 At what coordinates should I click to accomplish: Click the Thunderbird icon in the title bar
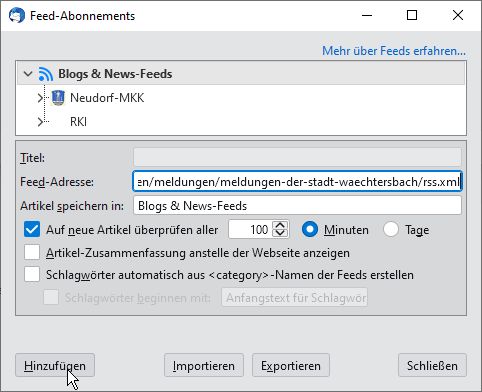[x=17, y=16]
